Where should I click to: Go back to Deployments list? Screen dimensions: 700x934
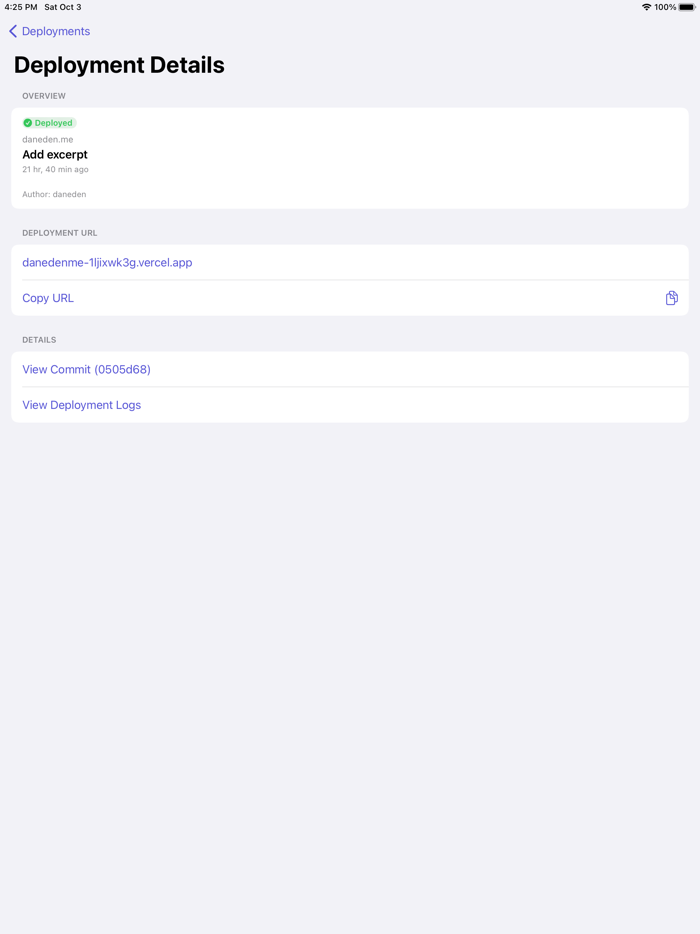[x=55, y=31]
